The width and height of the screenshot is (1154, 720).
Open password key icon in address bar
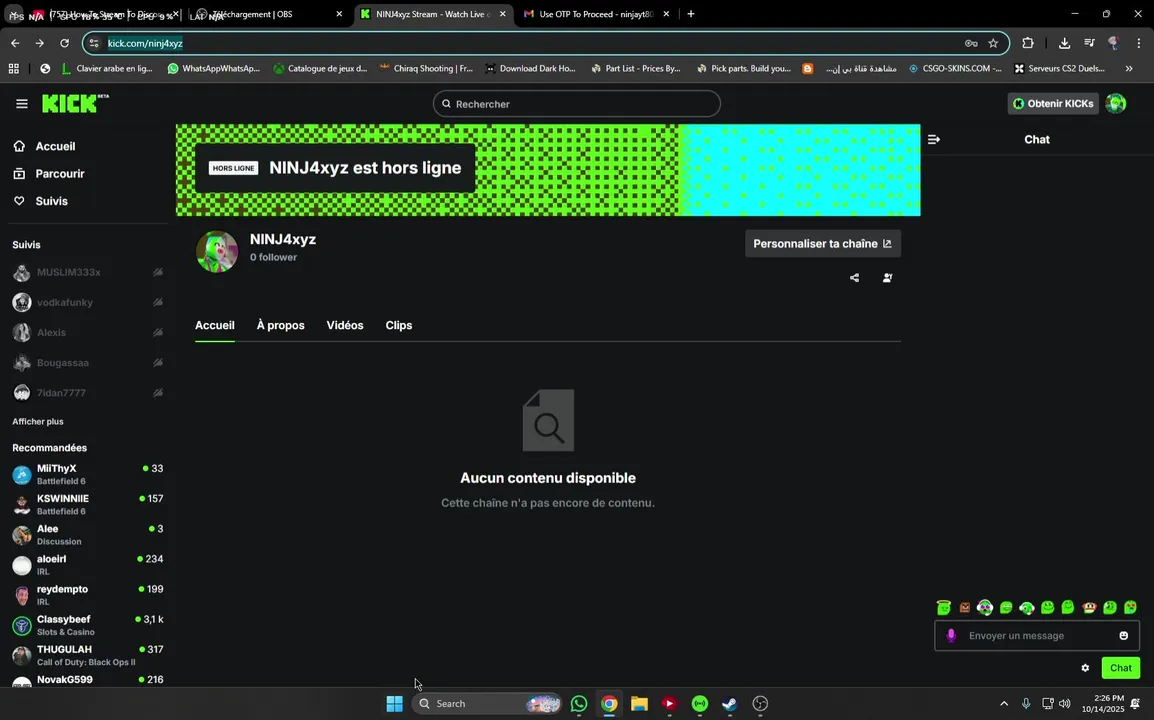(971, 43)
